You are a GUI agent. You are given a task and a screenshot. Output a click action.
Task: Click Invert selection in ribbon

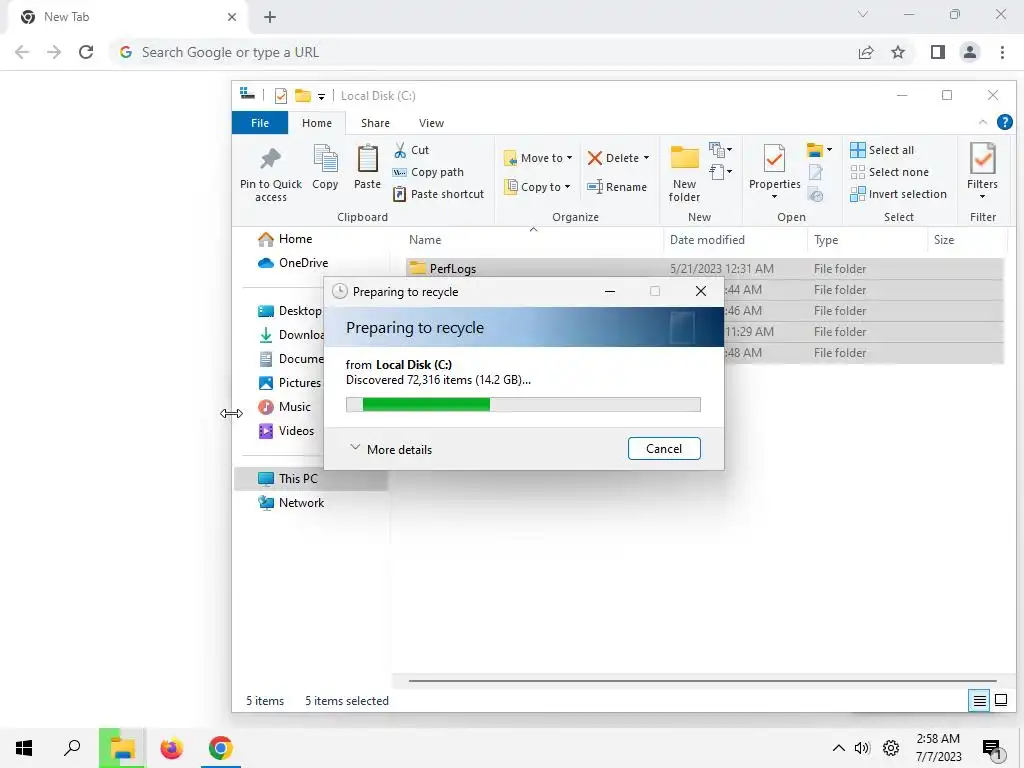[x=898, y=194]
